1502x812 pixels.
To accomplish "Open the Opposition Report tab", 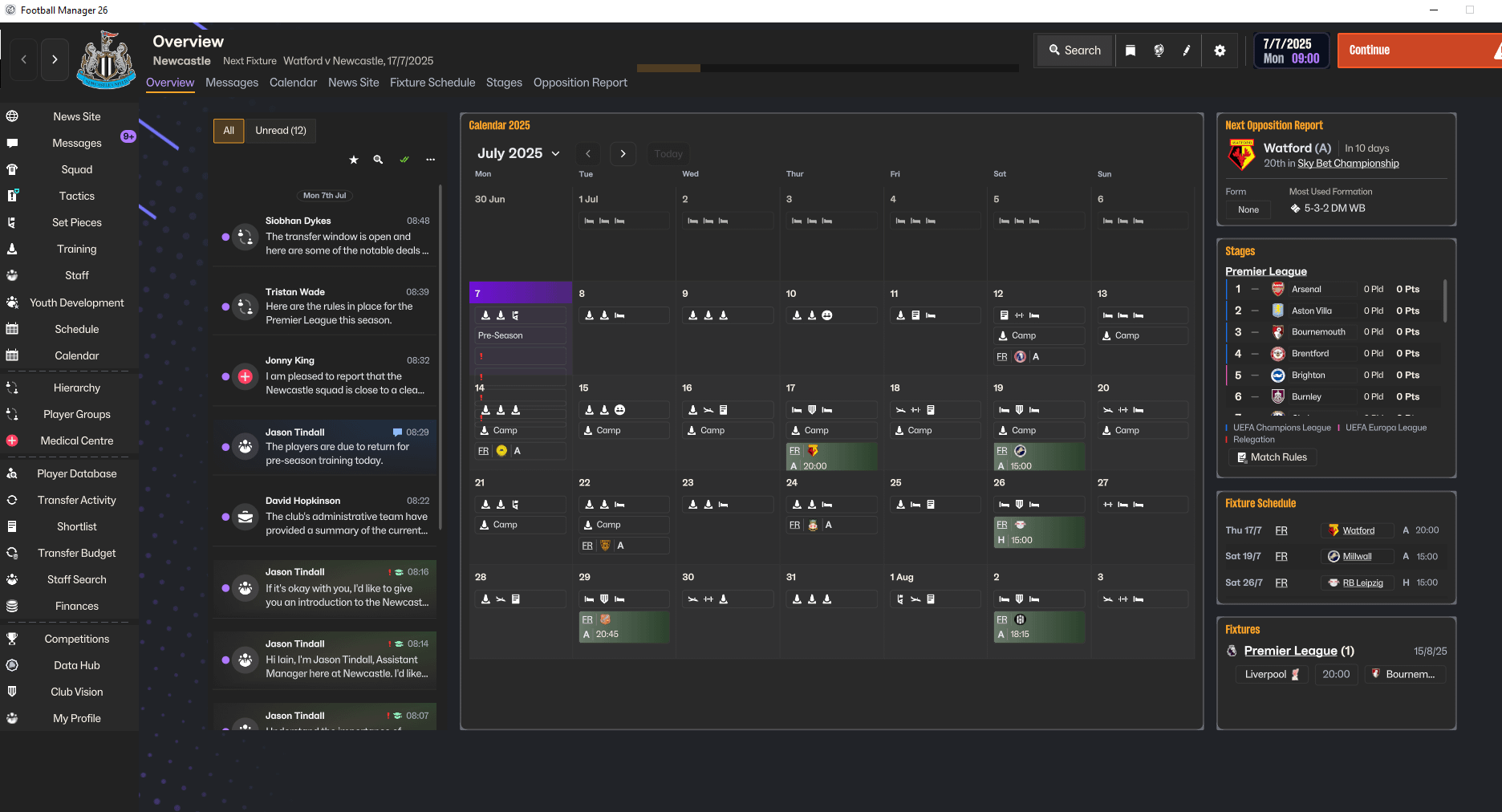I will click(580, 83).
